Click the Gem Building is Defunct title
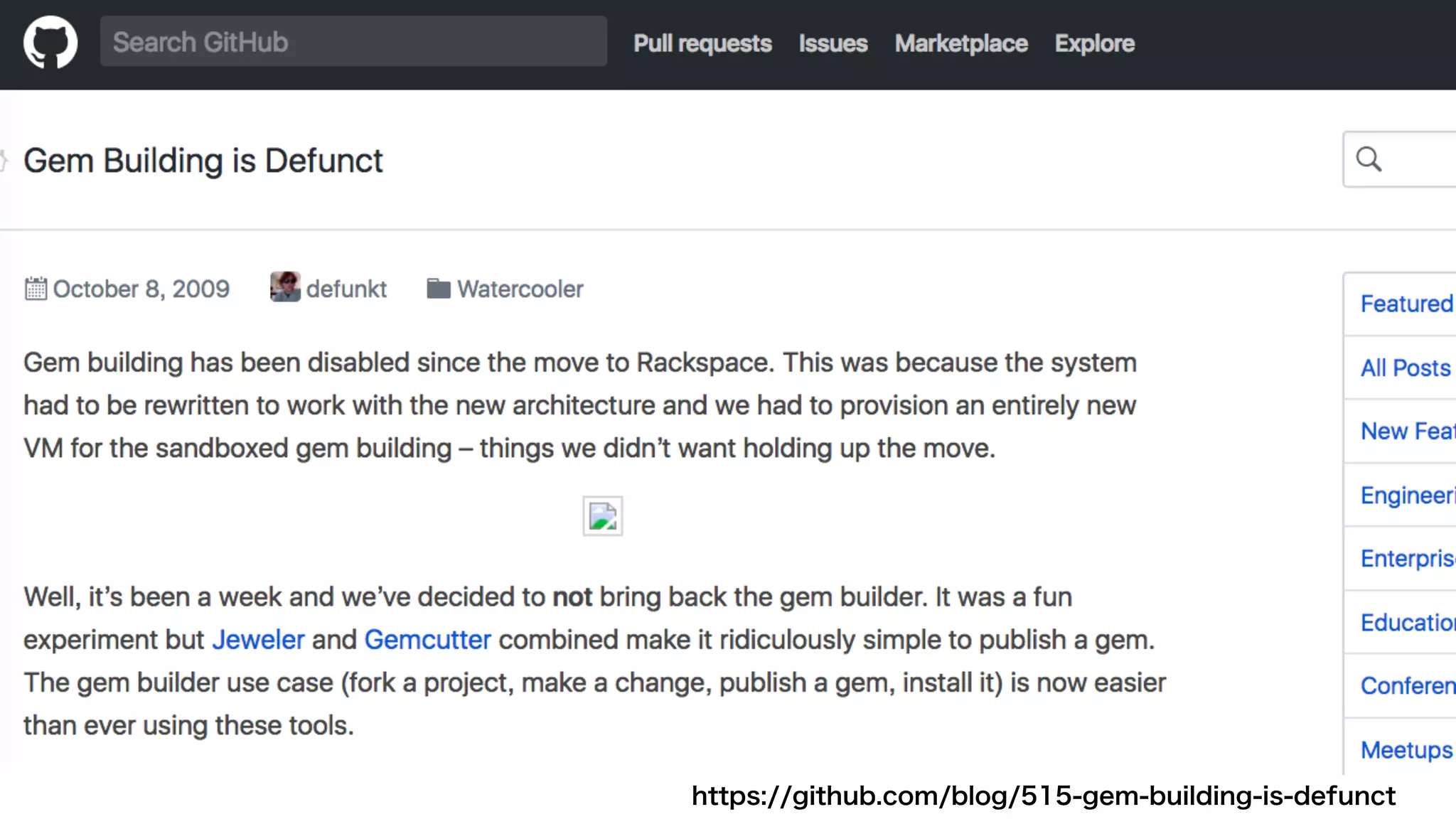The height and width of the screenshot is (819, 1456). (203, 161)
